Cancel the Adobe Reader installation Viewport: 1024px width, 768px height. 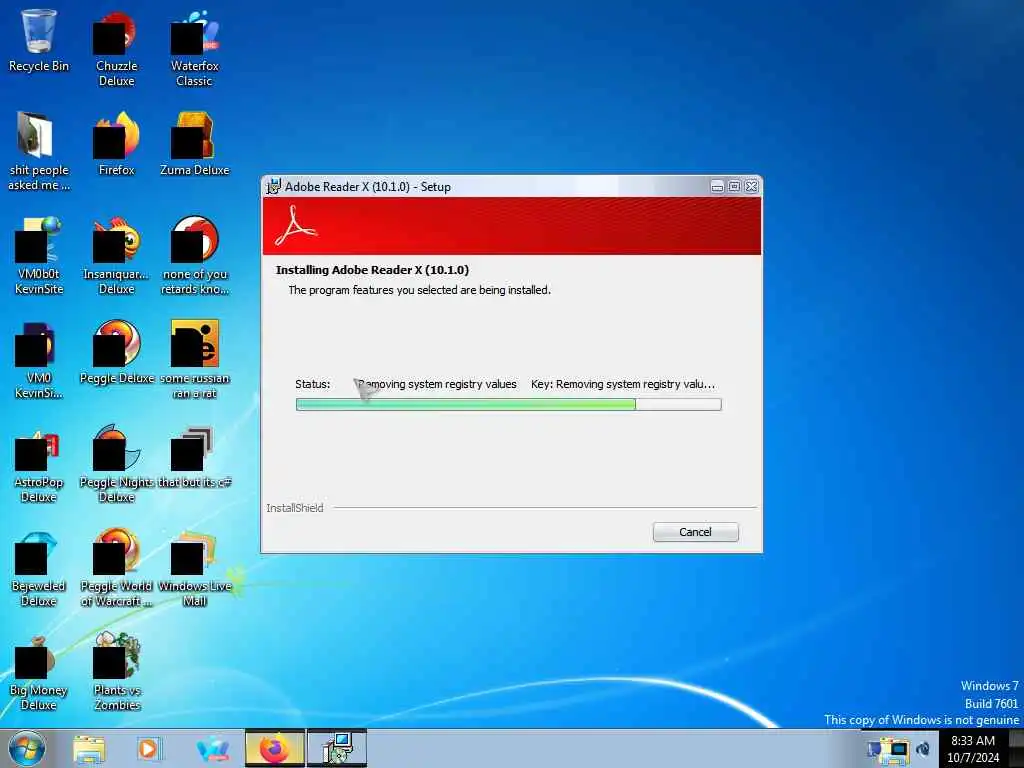(696, 532)
